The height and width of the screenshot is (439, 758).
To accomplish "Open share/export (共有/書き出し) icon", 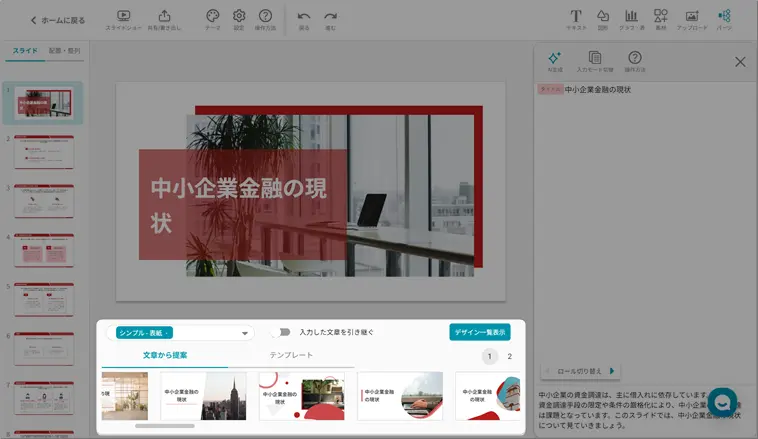I will 164,20.
